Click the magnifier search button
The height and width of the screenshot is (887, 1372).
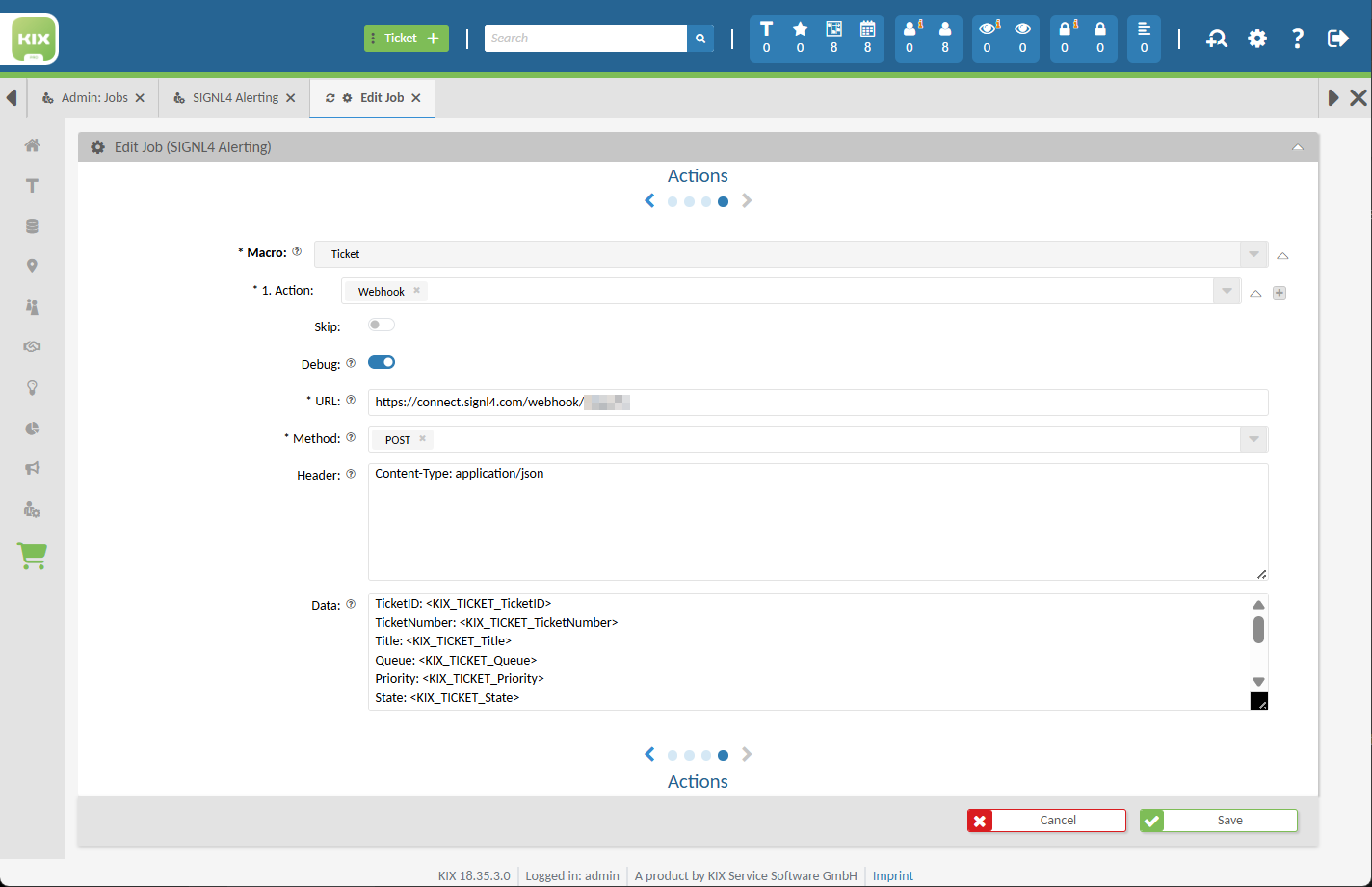click(x=700, y=39)
